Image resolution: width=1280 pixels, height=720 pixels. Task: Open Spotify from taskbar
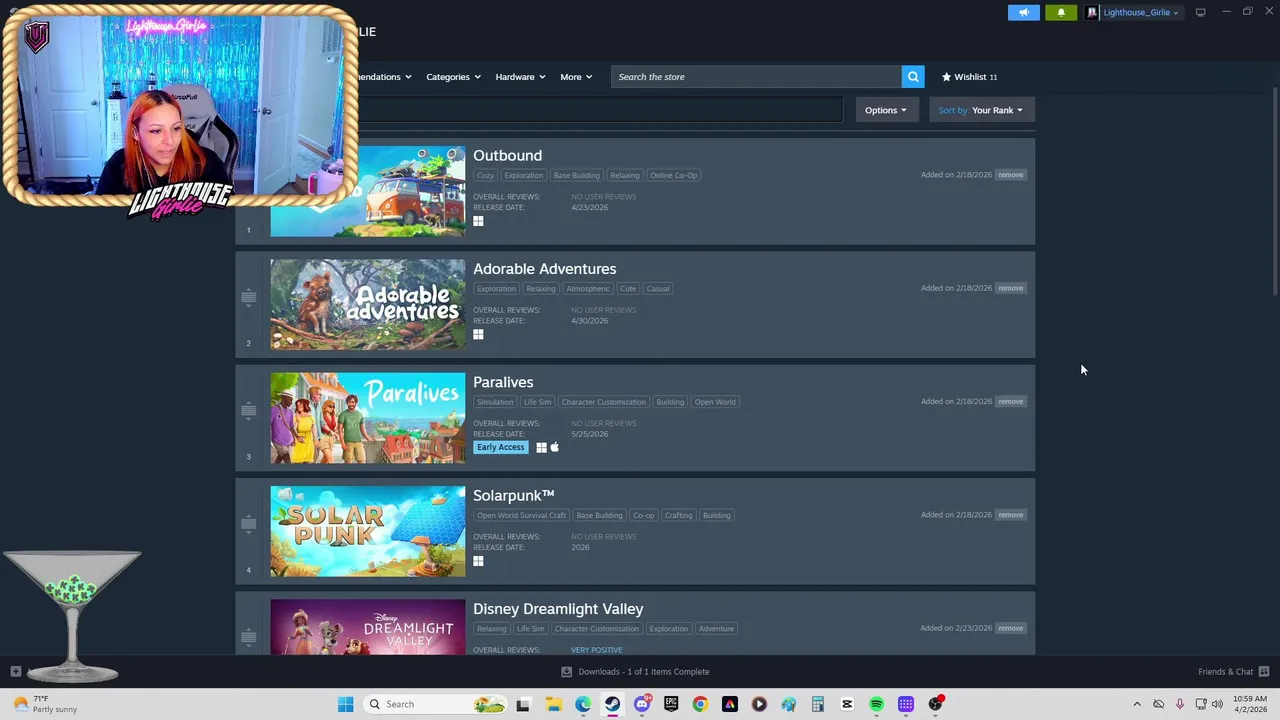pos(876,704)
